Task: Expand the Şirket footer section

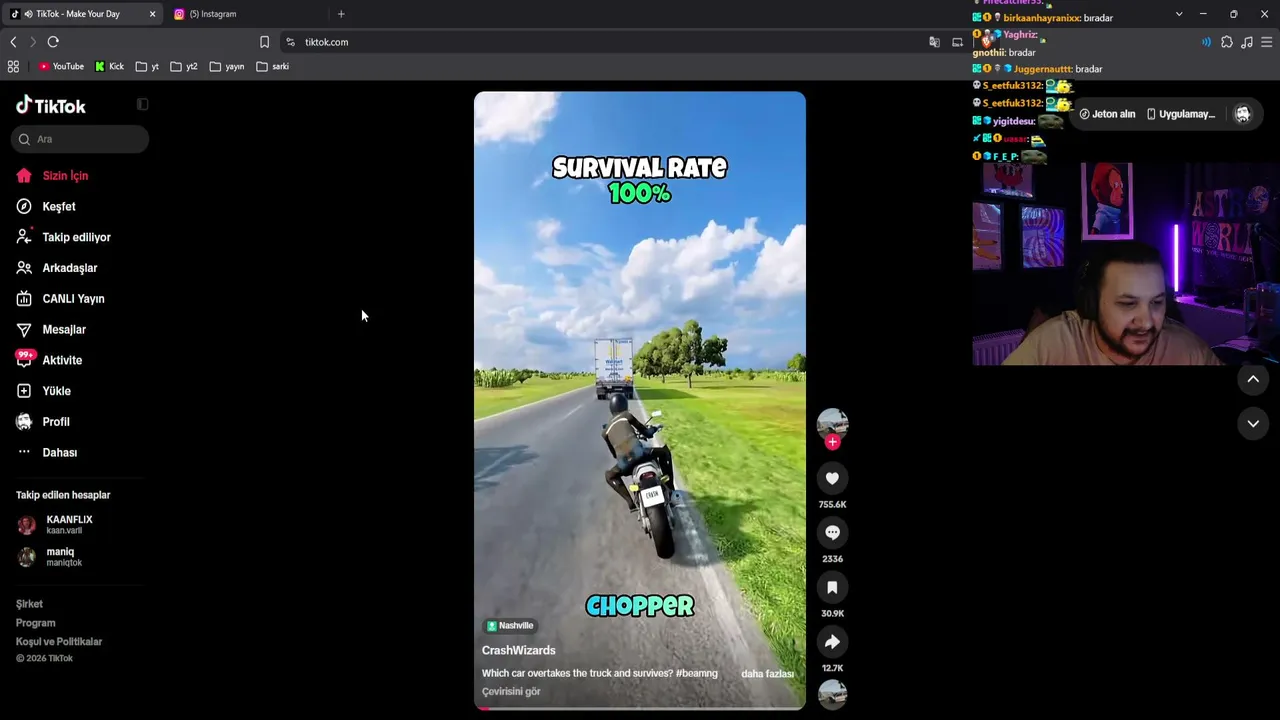Action: [29, 604]
